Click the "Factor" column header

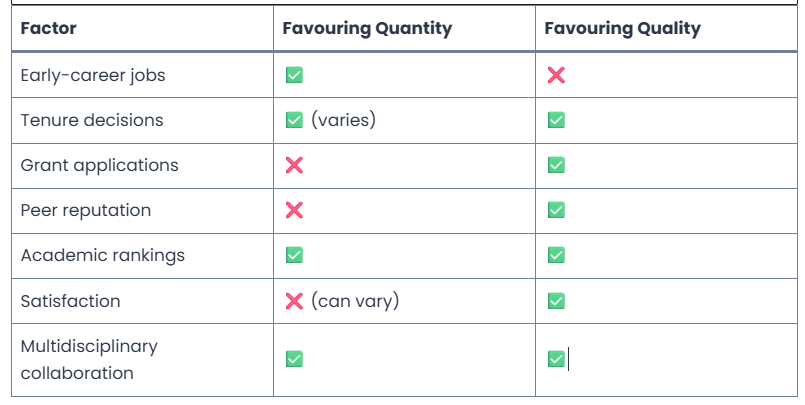(48, 29)
